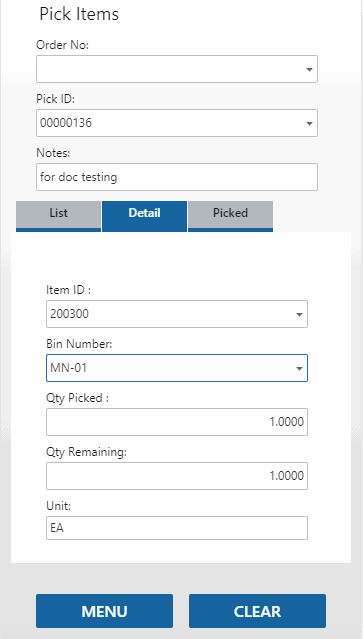363x639 pixels.
Task: Select the Unit field showing EA
Action: click(177, 528)
